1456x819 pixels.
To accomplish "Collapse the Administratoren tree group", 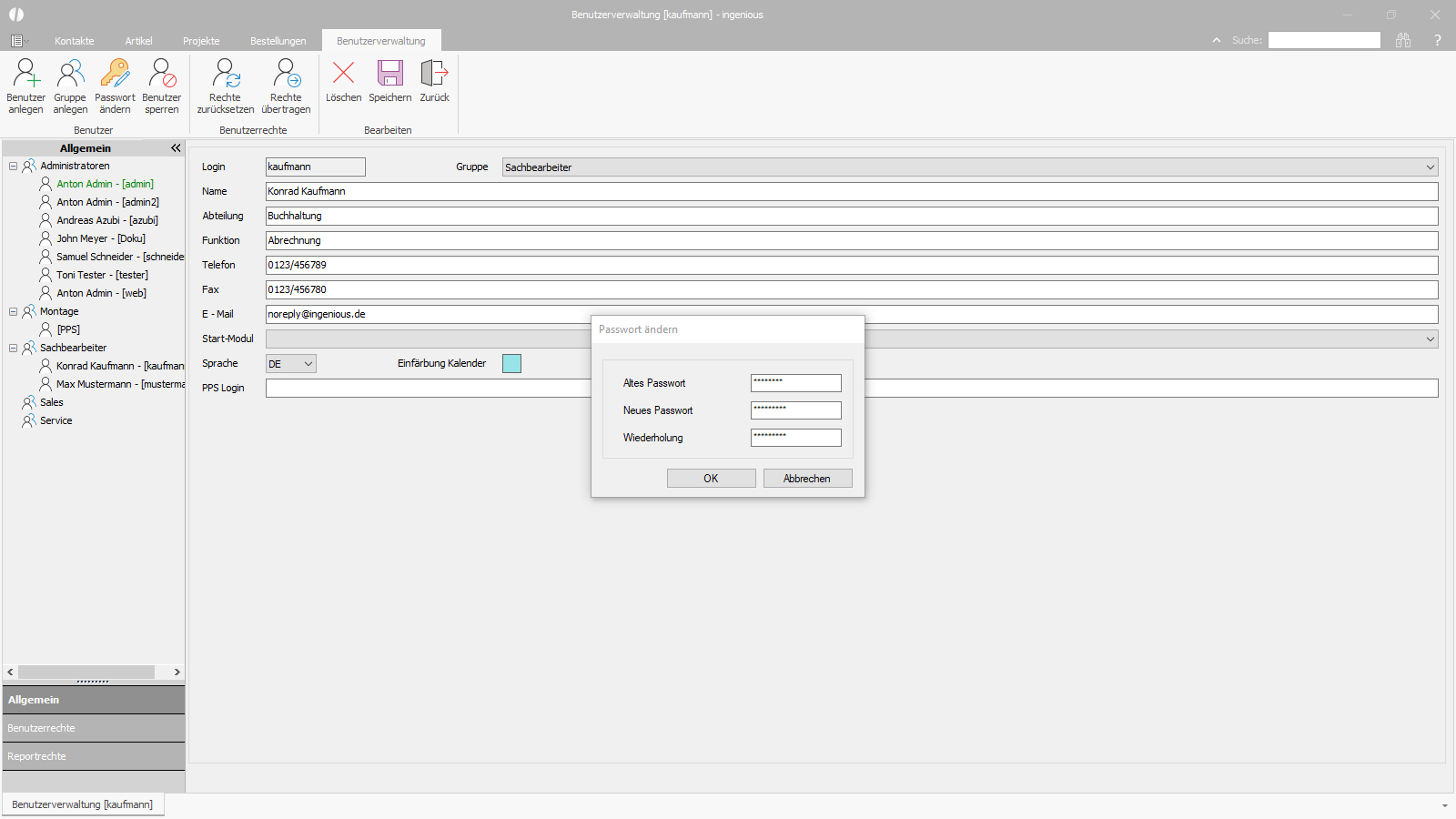I will 13,166.
